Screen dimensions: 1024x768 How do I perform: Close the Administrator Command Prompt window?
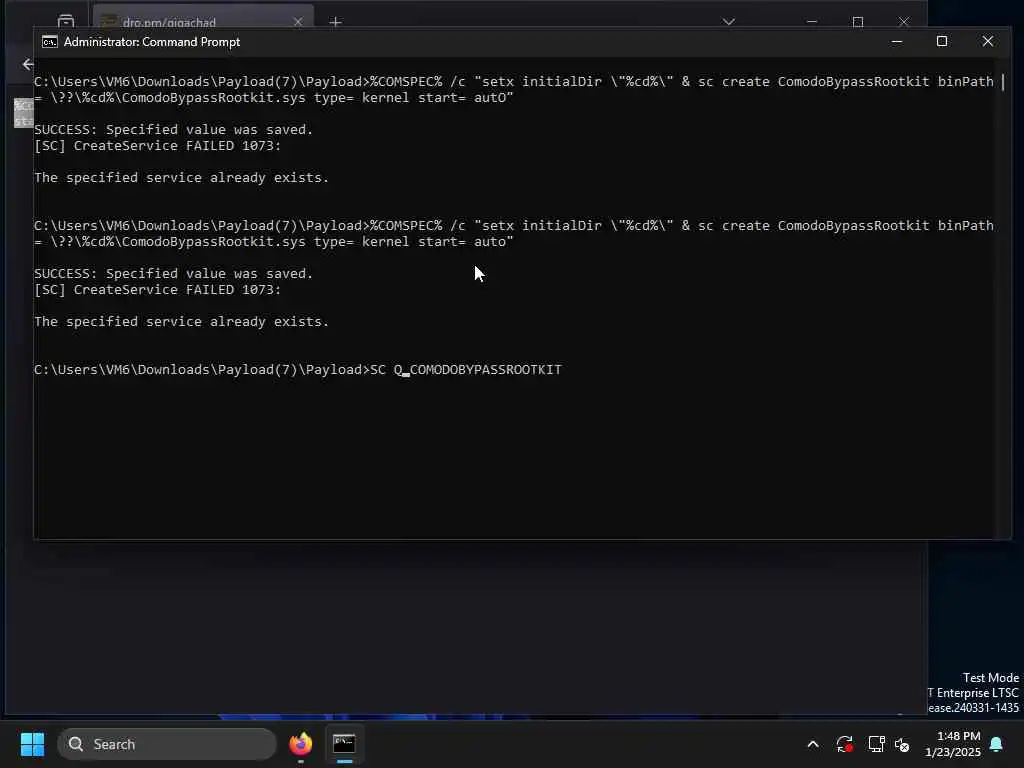pos(987,42)
